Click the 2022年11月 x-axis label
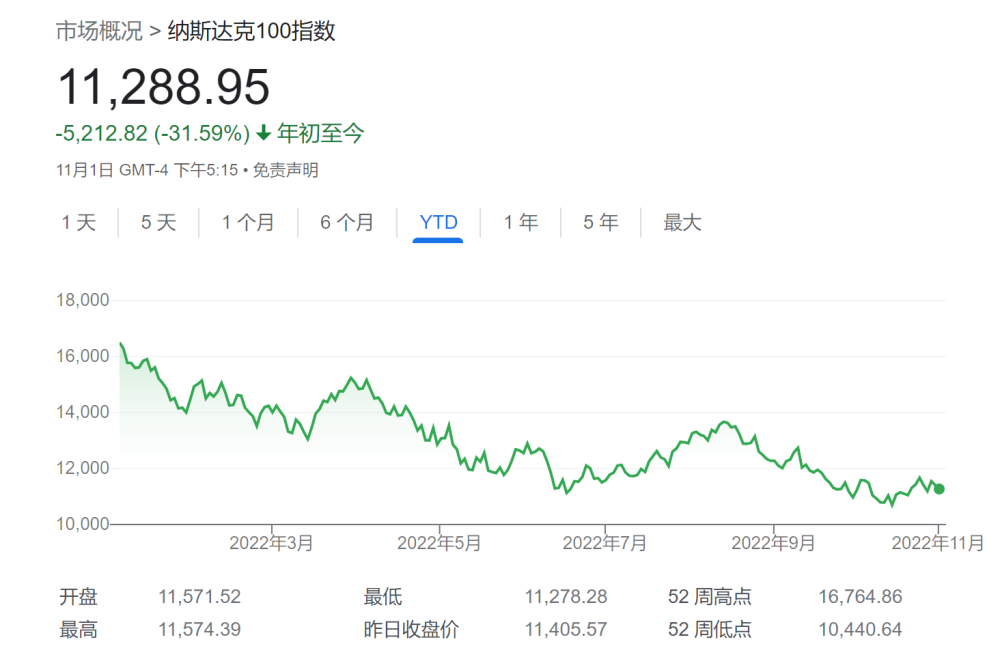 (938, 543)
